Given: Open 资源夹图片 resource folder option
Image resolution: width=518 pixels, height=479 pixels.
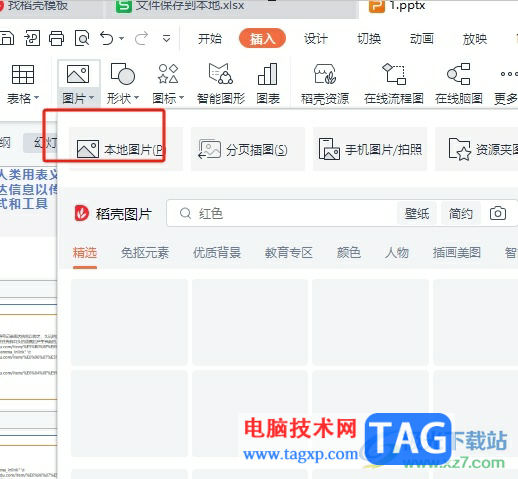Looking at the screenshot, I should click(x=477, y=149).
